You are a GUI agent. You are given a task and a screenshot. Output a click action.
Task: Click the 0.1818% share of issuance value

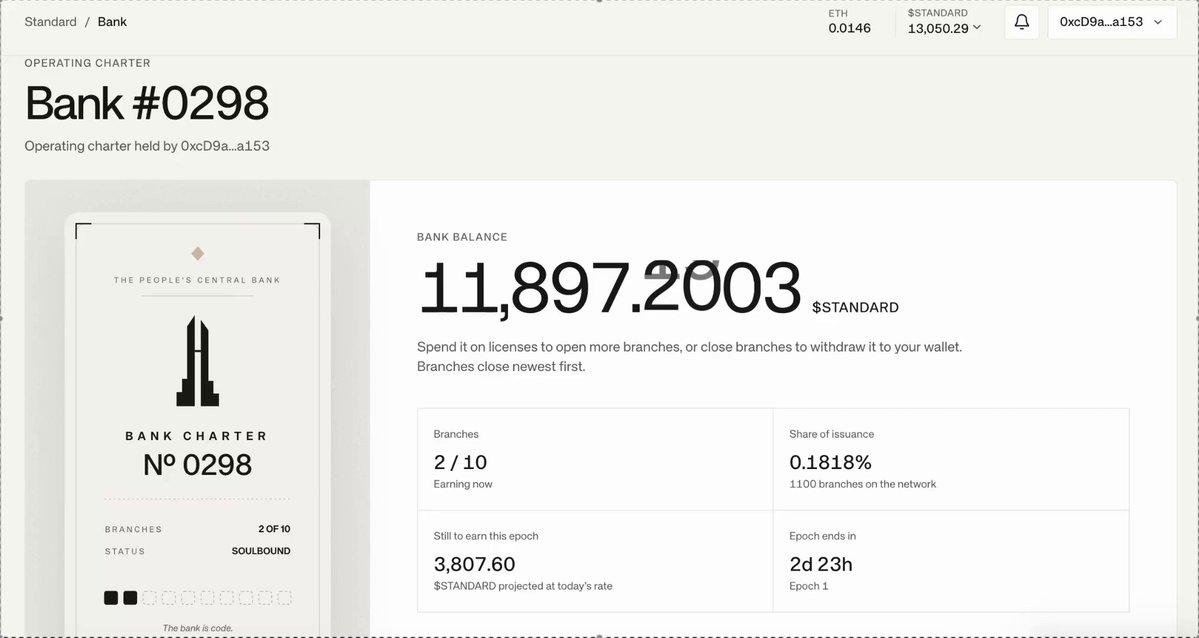tap(830, 462)
